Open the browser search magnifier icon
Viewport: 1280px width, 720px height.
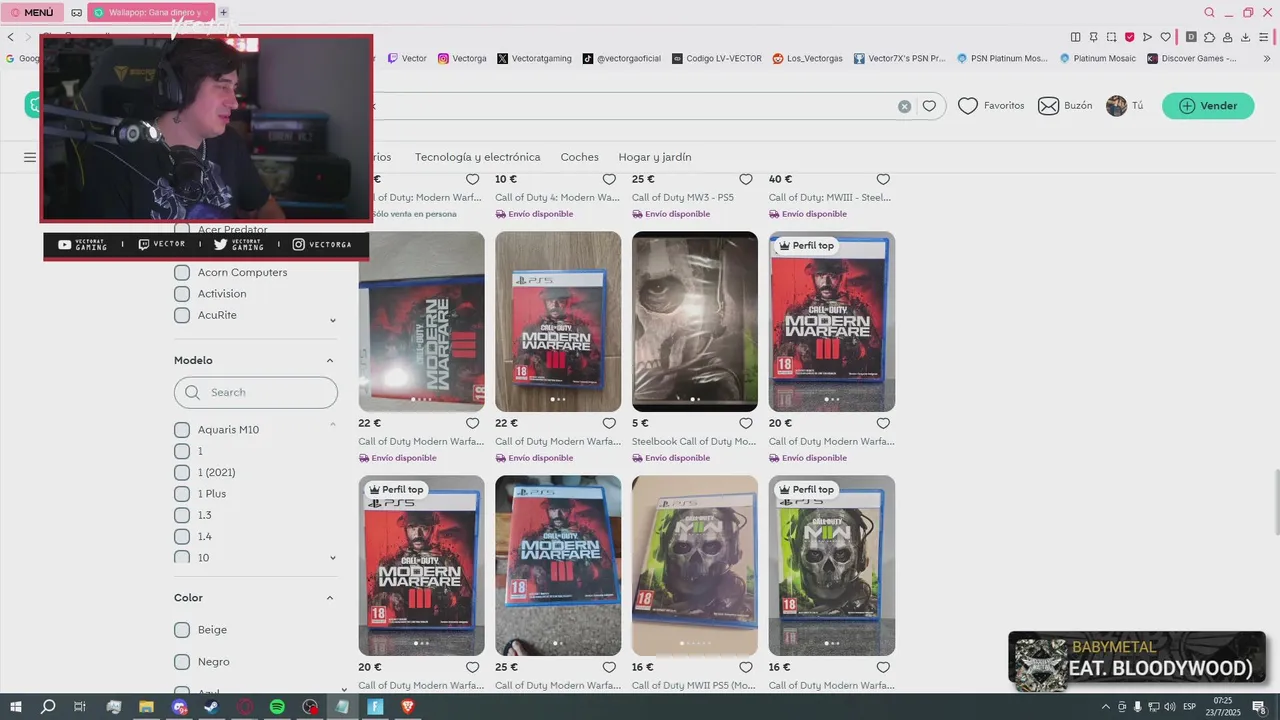[1210, 13]
